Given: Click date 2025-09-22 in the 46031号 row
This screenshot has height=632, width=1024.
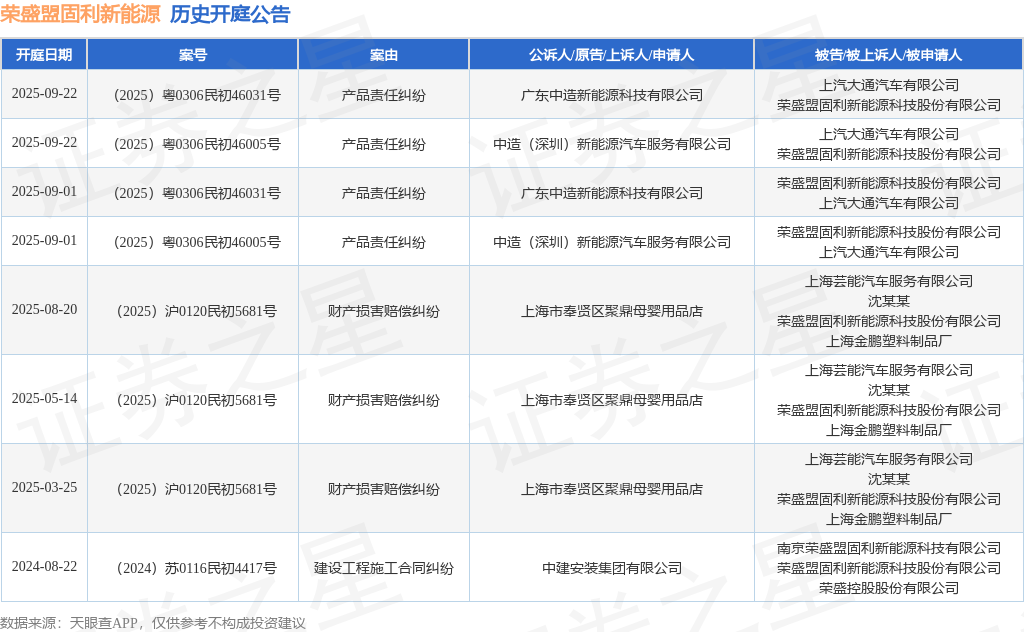Looking at the screenshot, I should (x=44, y=93).
